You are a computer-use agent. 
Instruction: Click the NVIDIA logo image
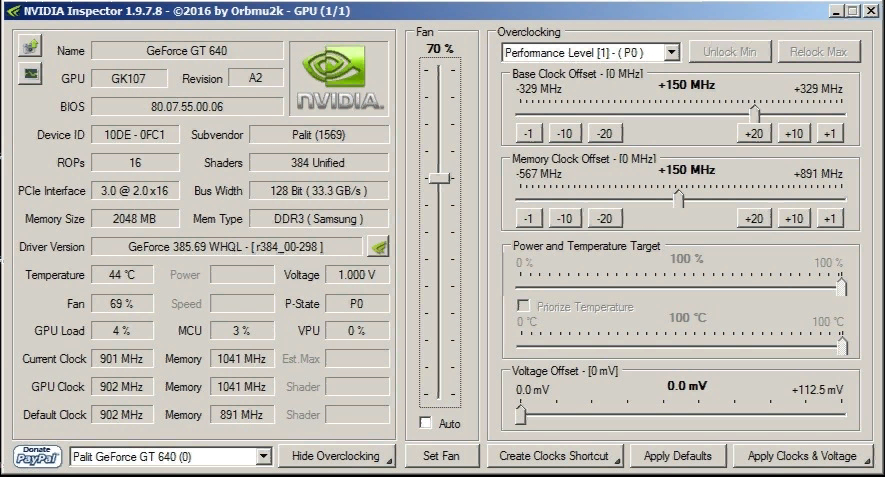pyautogui.click(x=339, y=78)
